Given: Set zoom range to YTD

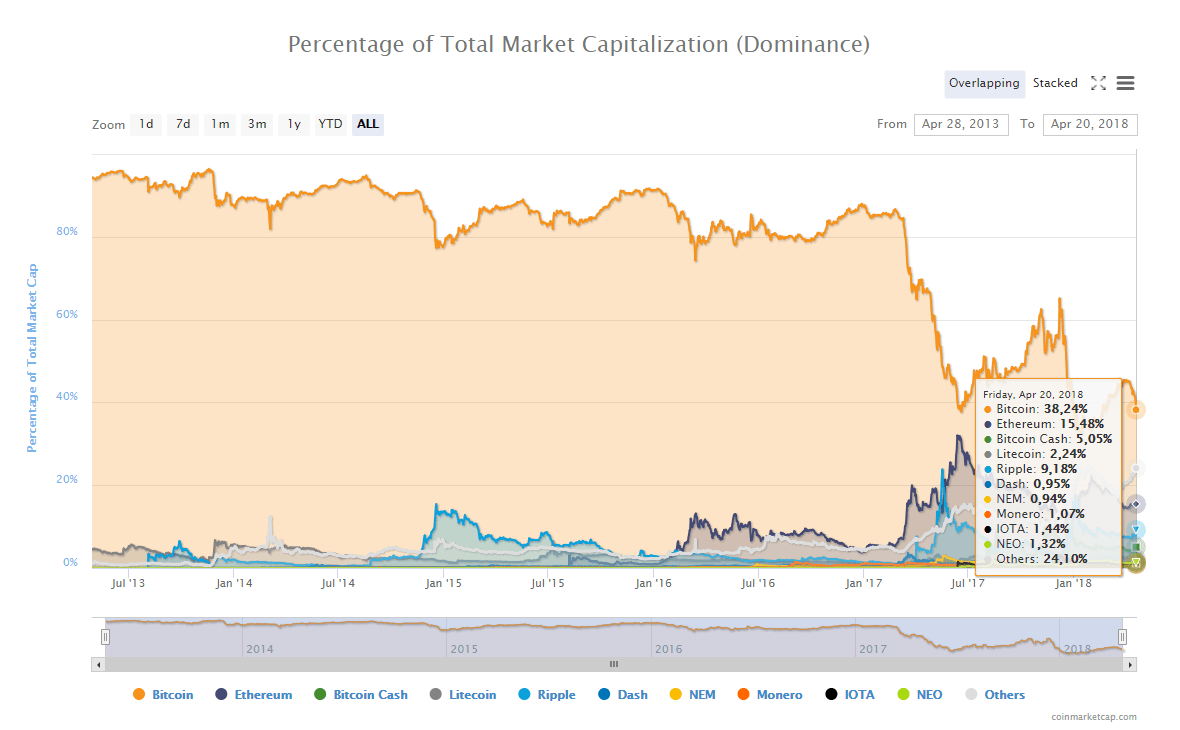Looking at the screenshot, I should click(330, 124).
